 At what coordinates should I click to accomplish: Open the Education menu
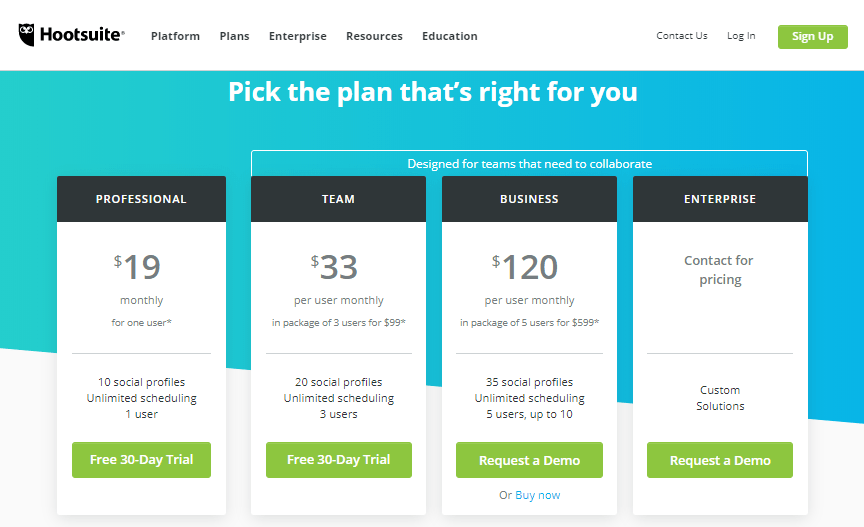point(449,36)
